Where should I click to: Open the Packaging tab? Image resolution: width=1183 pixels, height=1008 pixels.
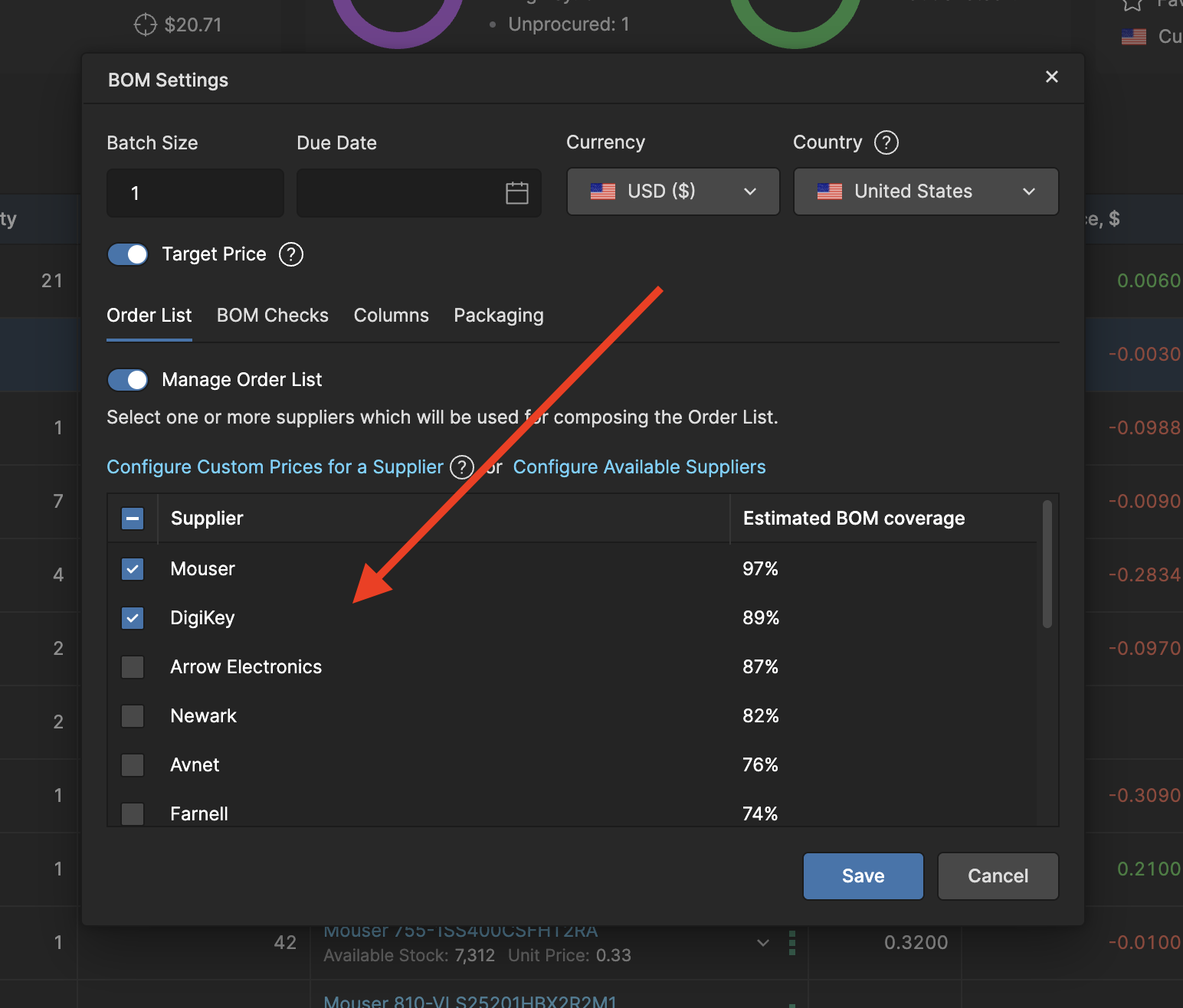[498, 316]
